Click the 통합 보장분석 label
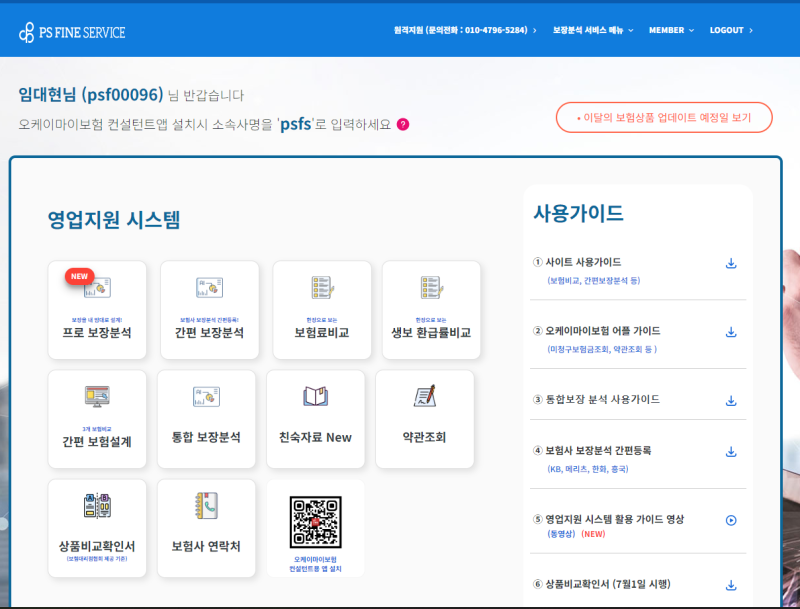Image resolution: width=800 pixels, height=609 pixels. point(206,437)
